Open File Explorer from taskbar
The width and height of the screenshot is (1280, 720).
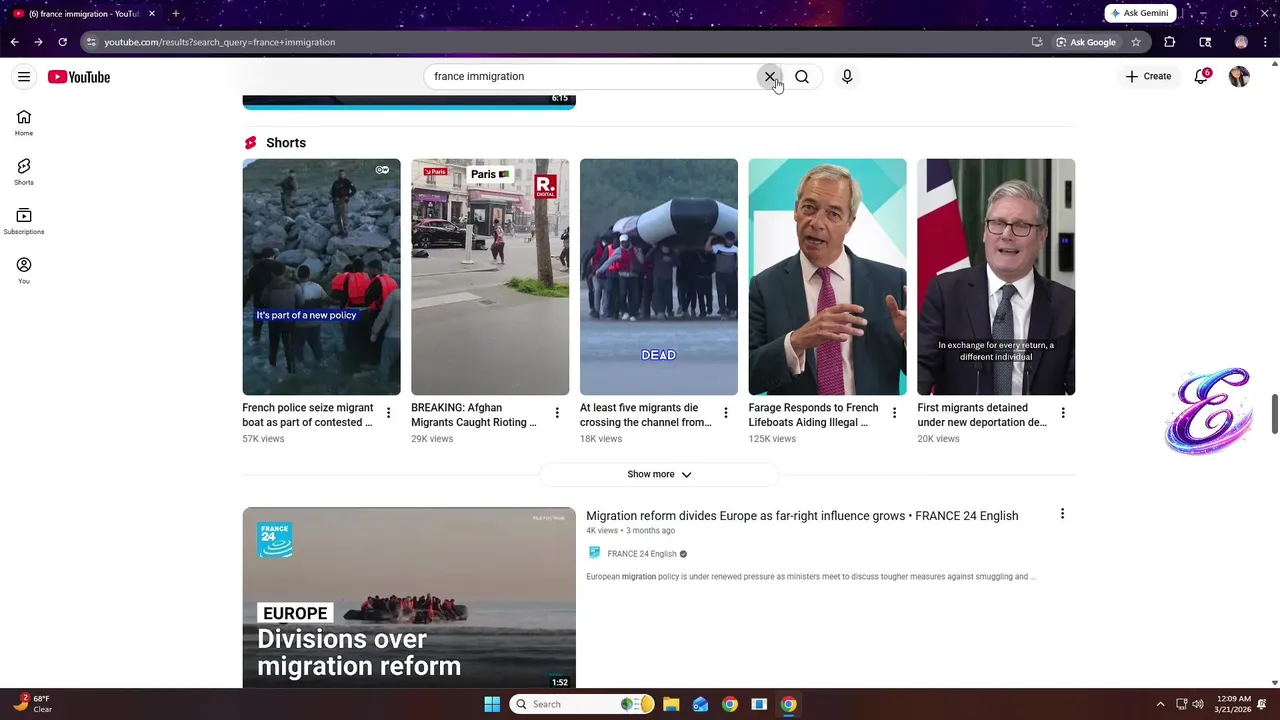(671, 704)
